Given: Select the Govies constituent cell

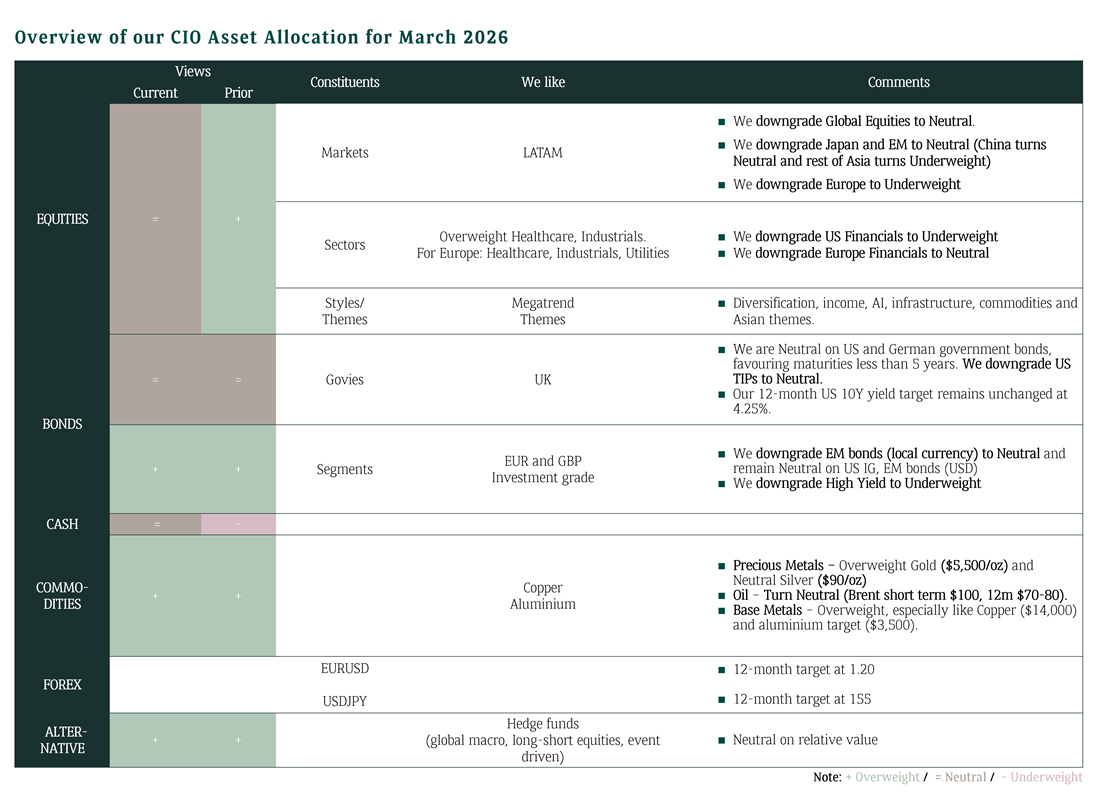Looking at the screenshot, I should [x=344, y=380].
